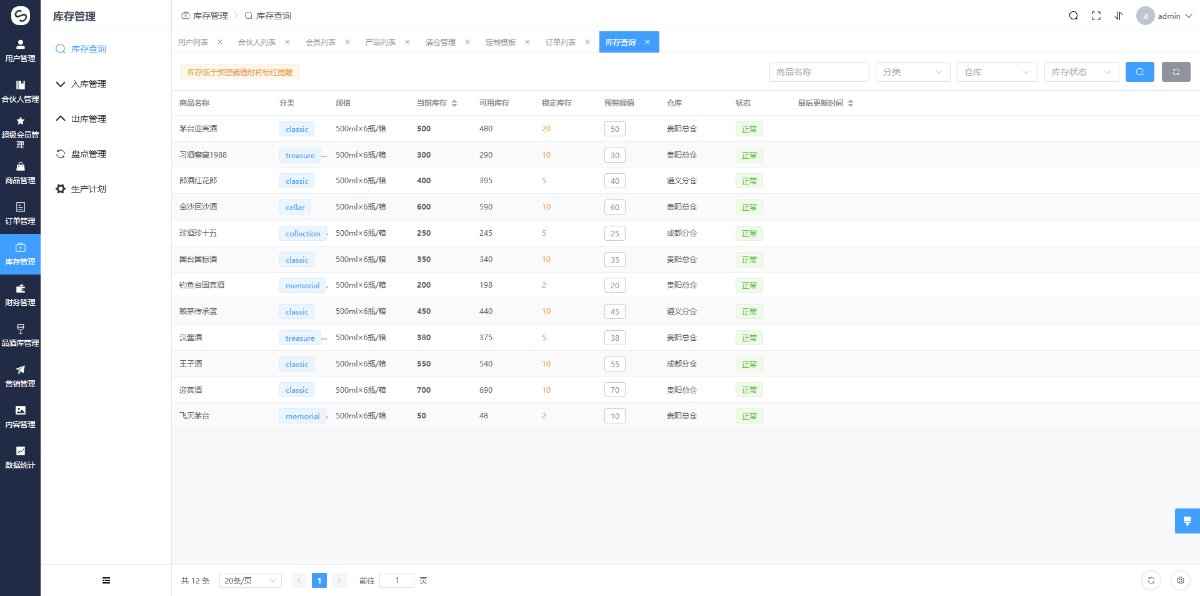Click the refresh icon at bottom right
Screen dimensions: 1200x596
(x=1151, y=580)
